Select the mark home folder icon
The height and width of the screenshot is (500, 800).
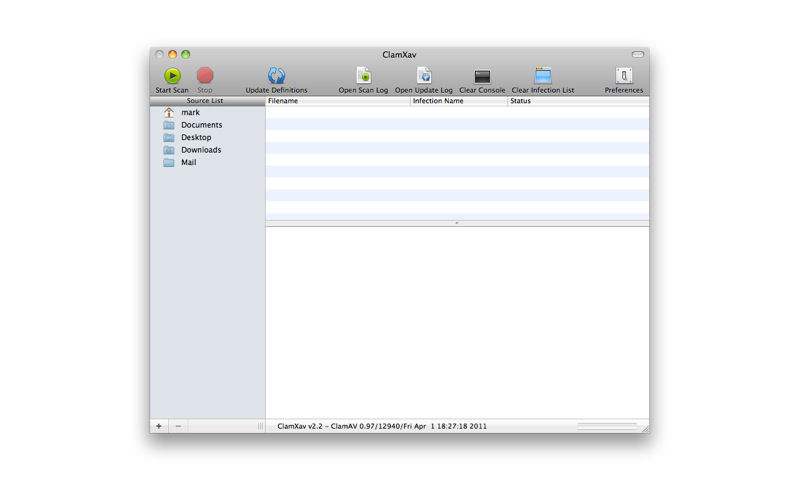coord(169,112)
